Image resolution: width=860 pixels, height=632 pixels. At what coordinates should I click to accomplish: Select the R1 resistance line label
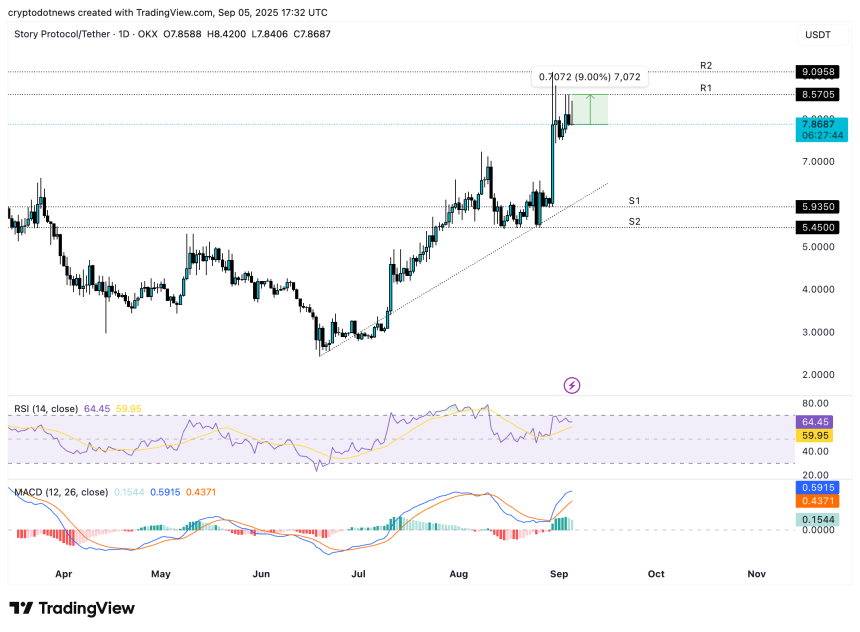tap(705, 88)
